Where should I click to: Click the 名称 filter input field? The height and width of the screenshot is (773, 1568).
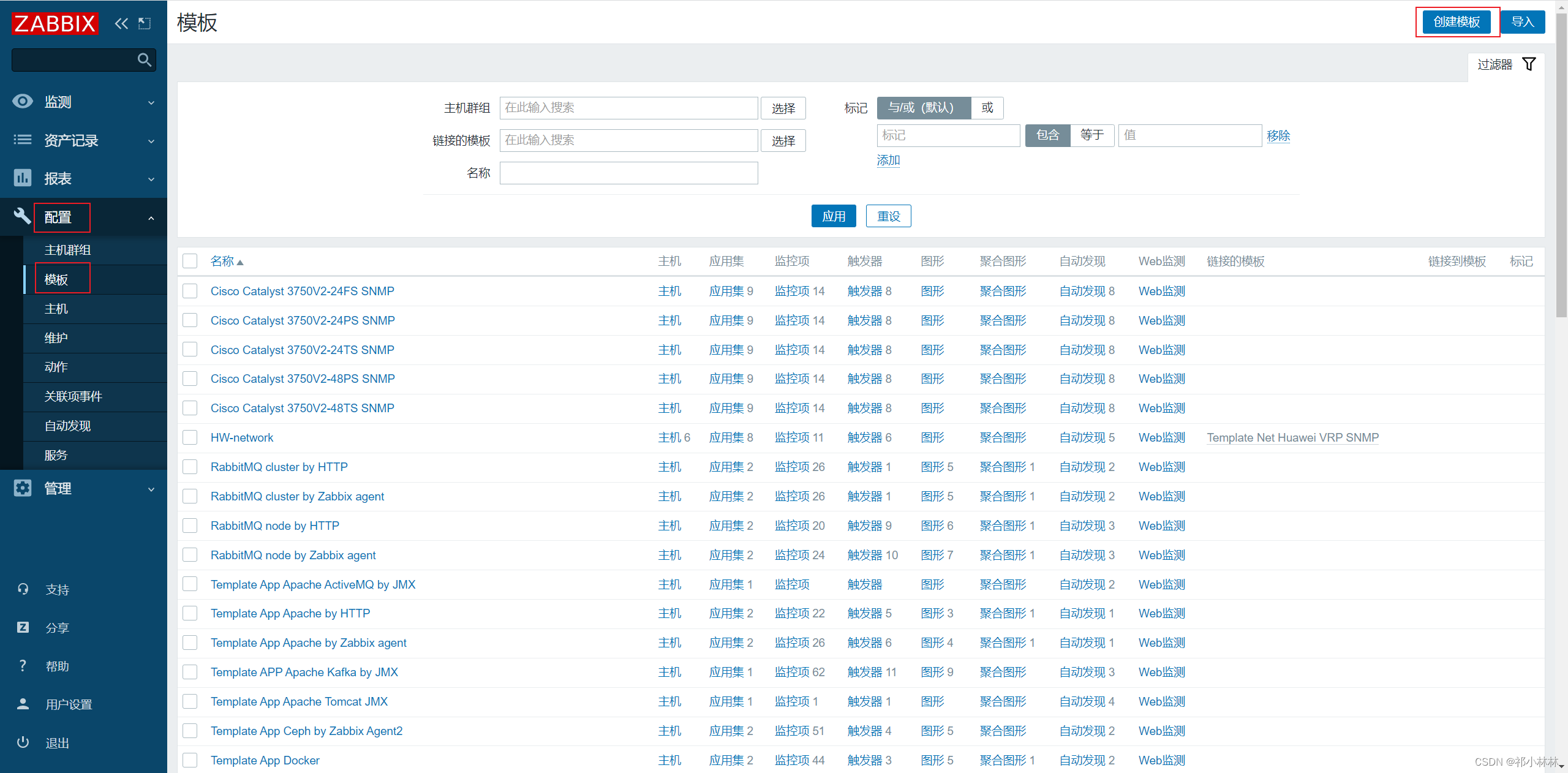click(x=628, y=173)
